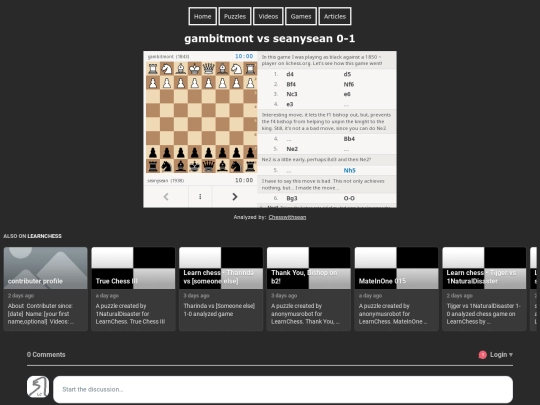Click the Start the discussion input field
The width and height of the screenshot is (540, 405).
[x=283, y=390]
